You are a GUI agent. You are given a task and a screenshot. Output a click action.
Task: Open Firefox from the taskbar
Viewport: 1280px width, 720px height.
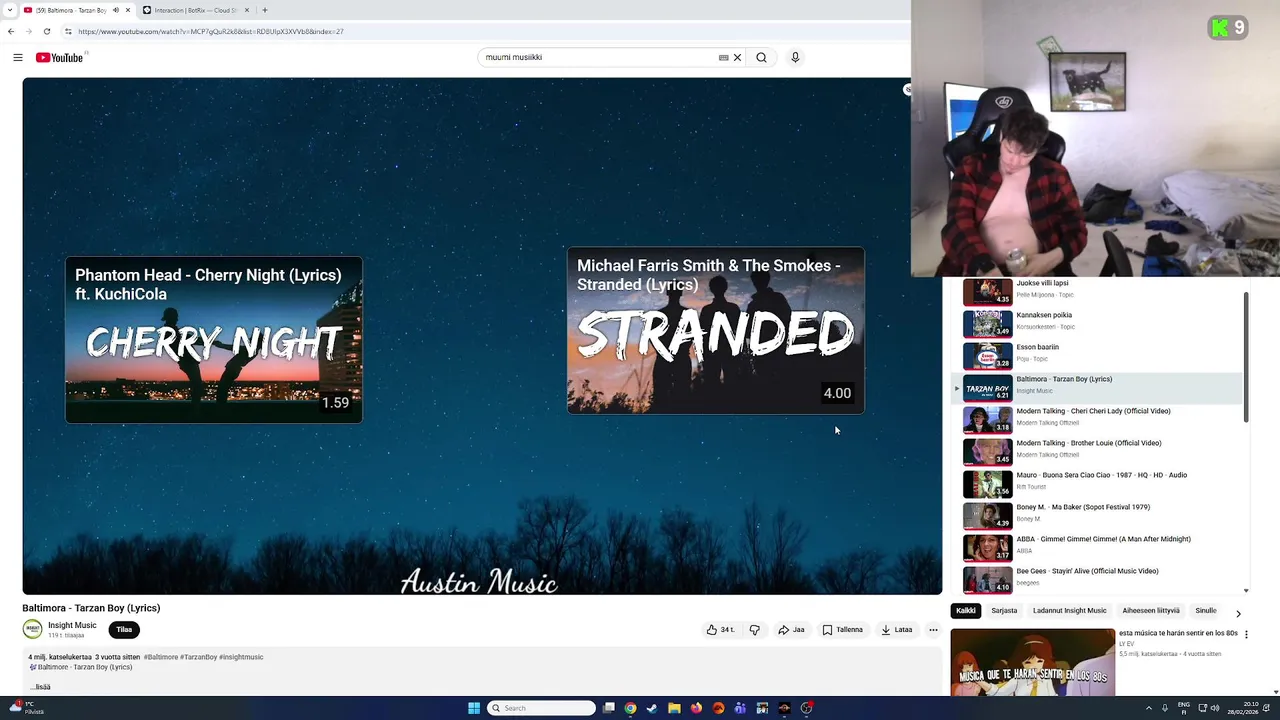tap(696, 708)
